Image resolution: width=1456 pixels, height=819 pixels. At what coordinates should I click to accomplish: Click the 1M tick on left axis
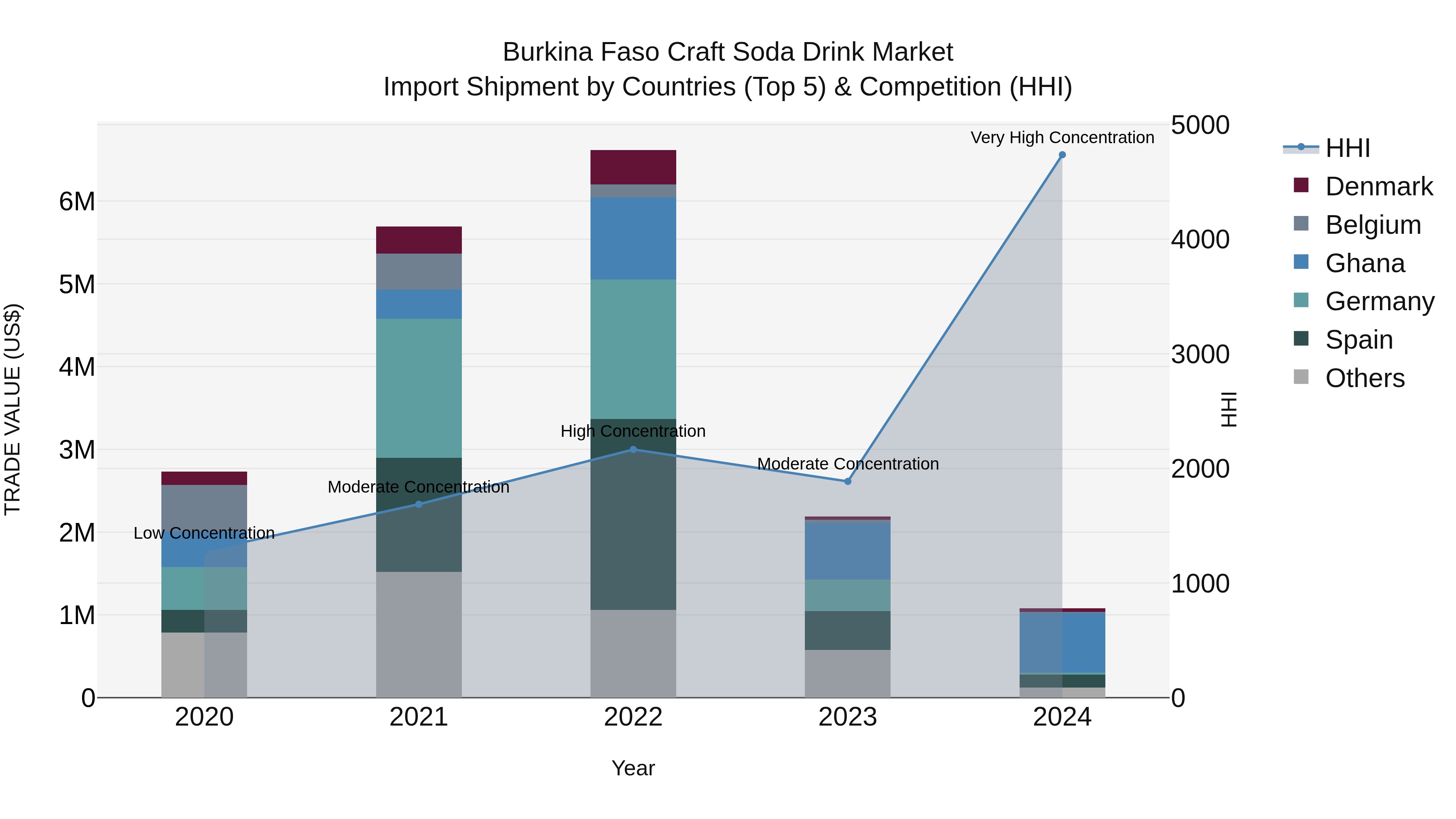pyautogui.click(x=77, y=616)
